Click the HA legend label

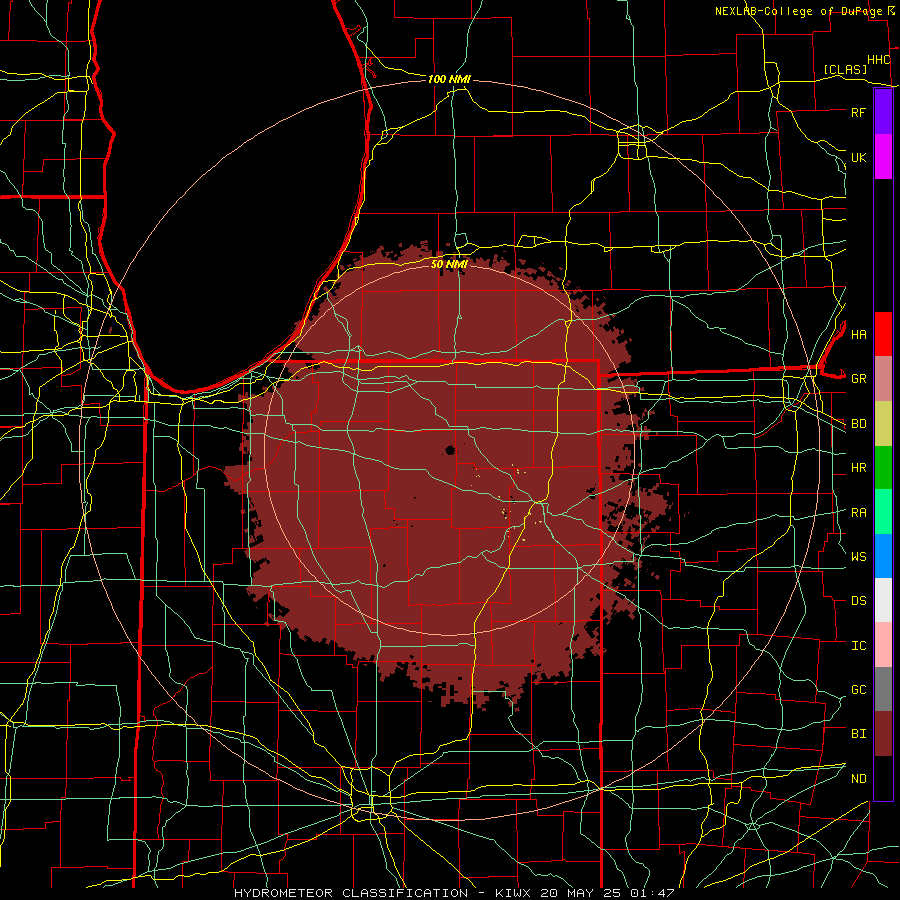858,335
